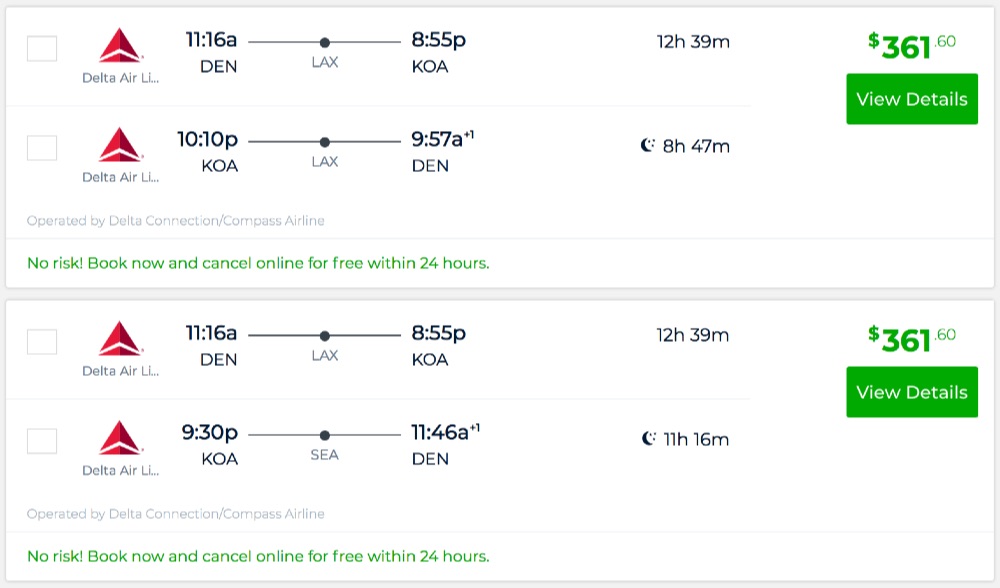This screenshot has width=1000, height=588.
Task: Click the LAX stop dot on 10:10p flight
Action: coord(324,142)
